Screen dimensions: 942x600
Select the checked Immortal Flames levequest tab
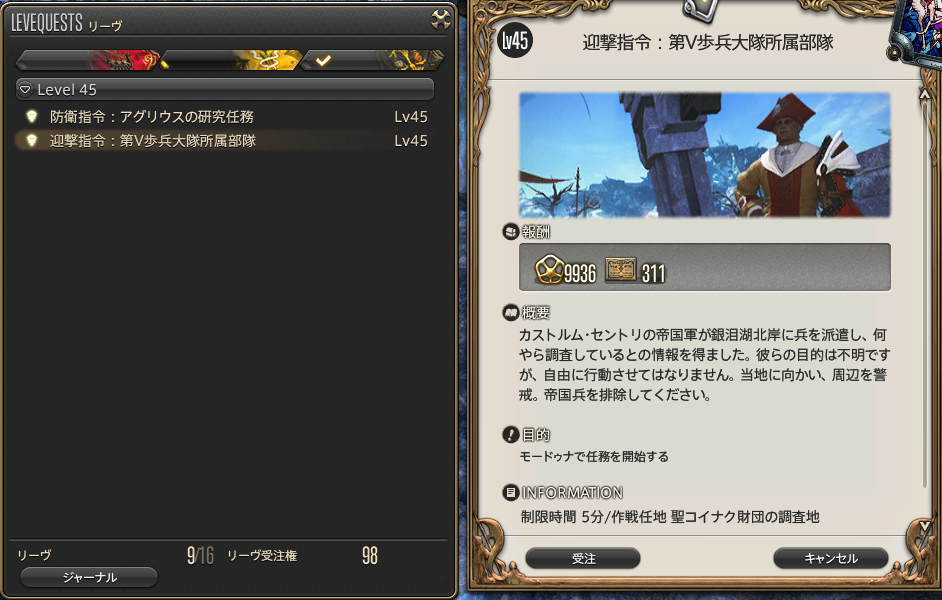tap(372, 60)
